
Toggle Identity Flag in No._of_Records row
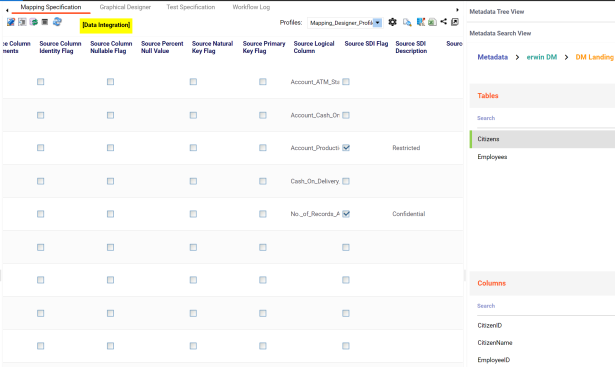tap(40, 214)
